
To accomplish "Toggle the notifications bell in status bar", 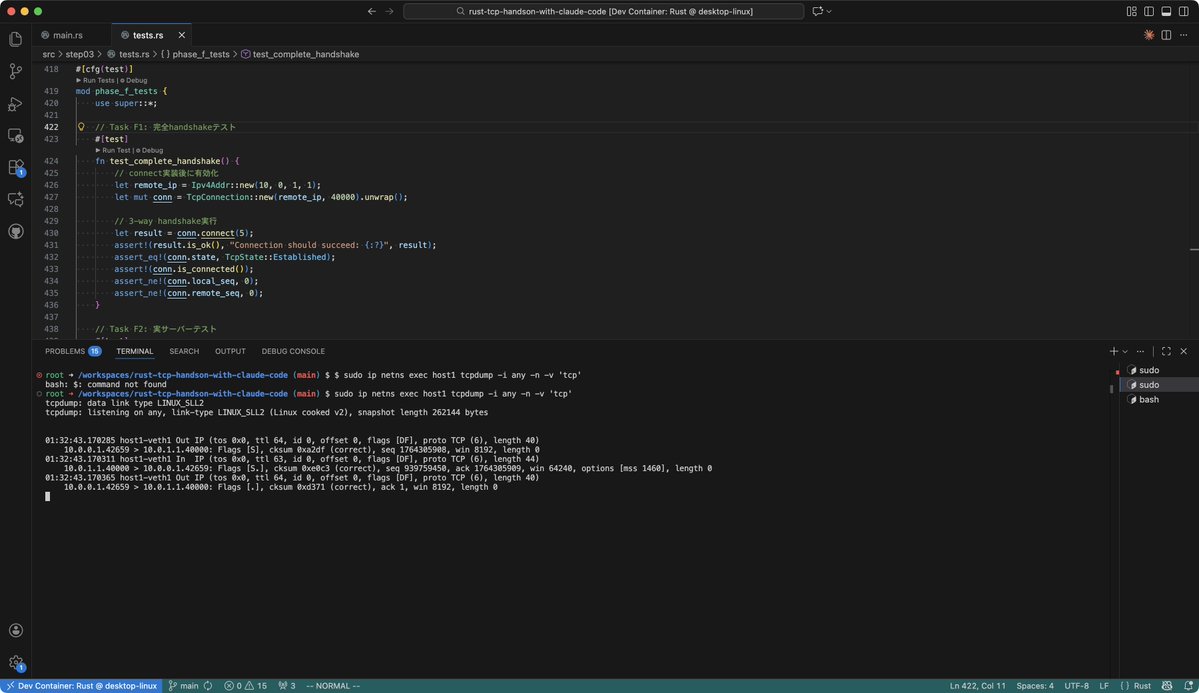I will (1188, 686).
